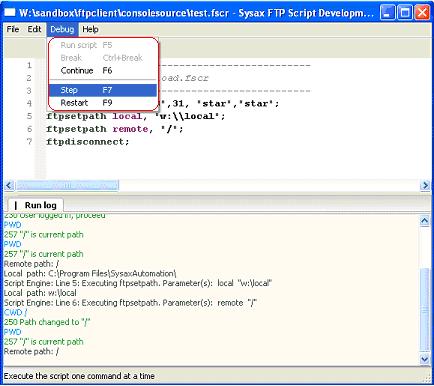Click the '250 Path changed to "/"' log line

(47, 322)
